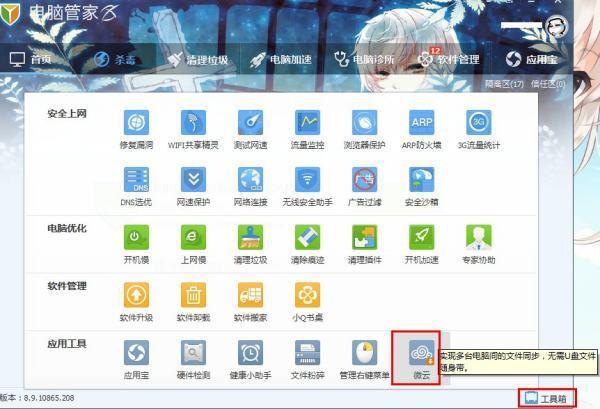Switch to 清理垃圾 top navigation tab
Screen dimensions: 600x409
coord(198,59)
